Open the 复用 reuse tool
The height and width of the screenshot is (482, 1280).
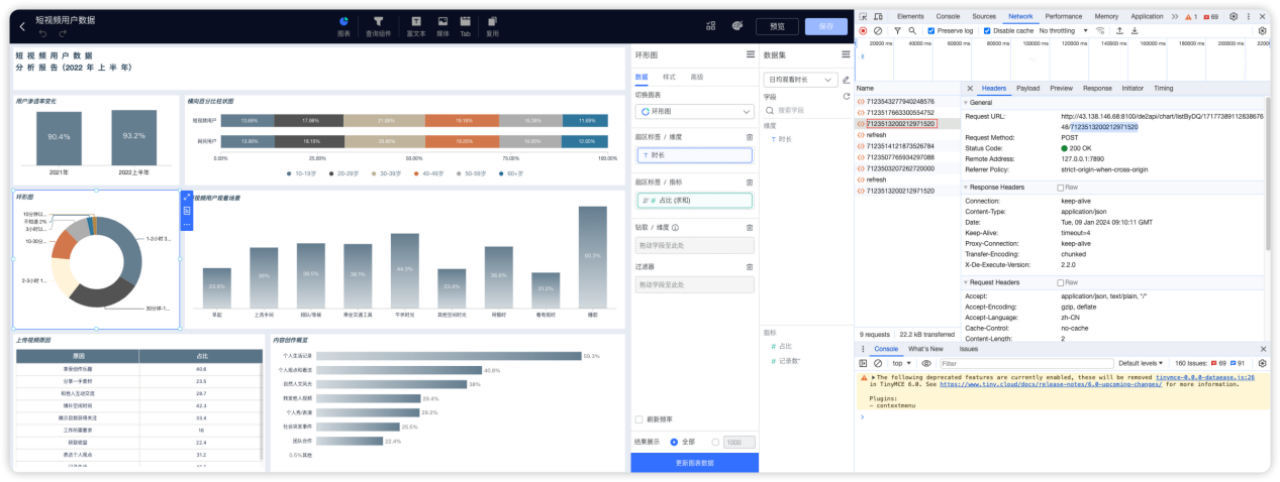(x=492, y=26)
